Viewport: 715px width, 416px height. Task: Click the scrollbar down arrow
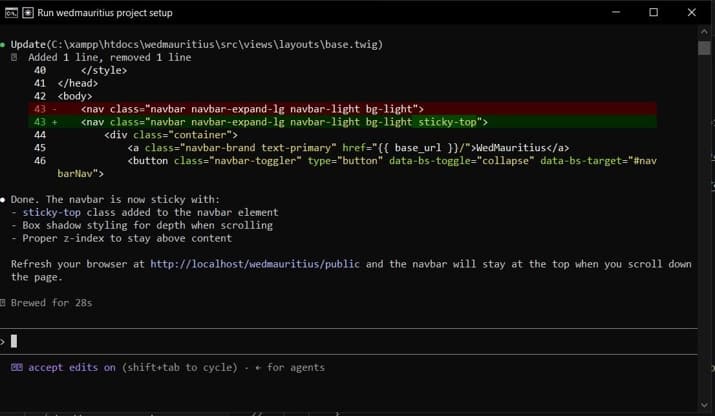(x=704, y=404)
